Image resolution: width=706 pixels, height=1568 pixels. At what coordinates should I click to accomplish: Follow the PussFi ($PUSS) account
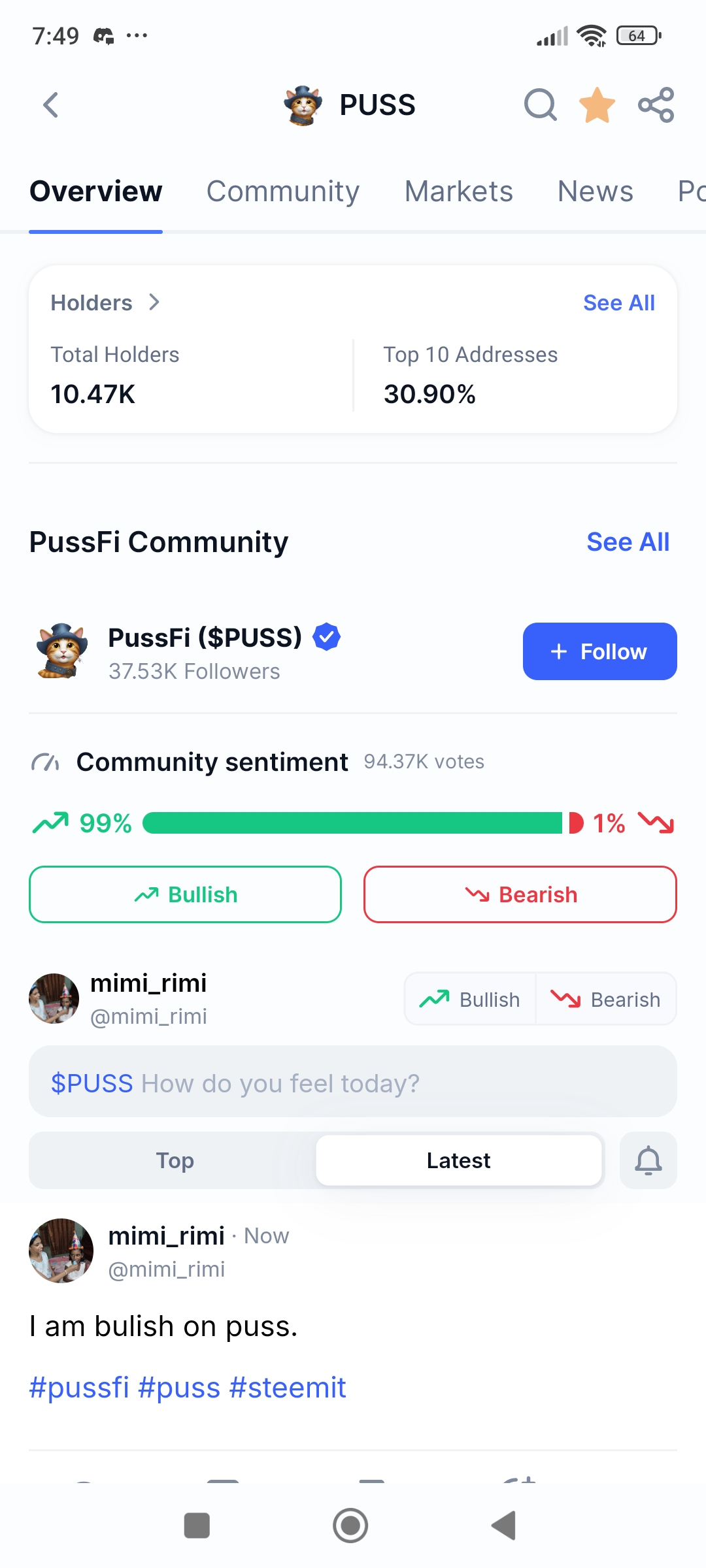coord(599,651)
